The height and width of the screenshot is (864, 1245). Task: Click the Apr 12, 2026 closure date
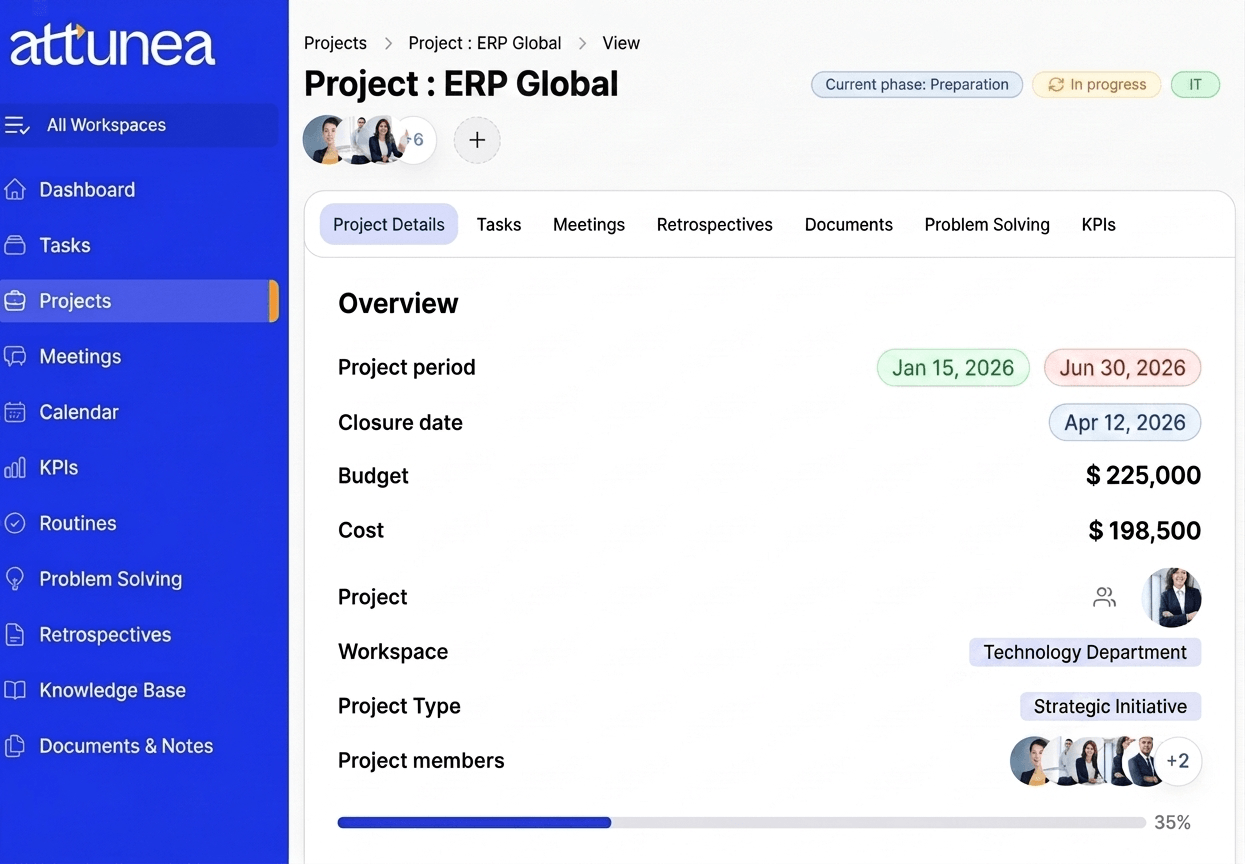[1125, 423]
